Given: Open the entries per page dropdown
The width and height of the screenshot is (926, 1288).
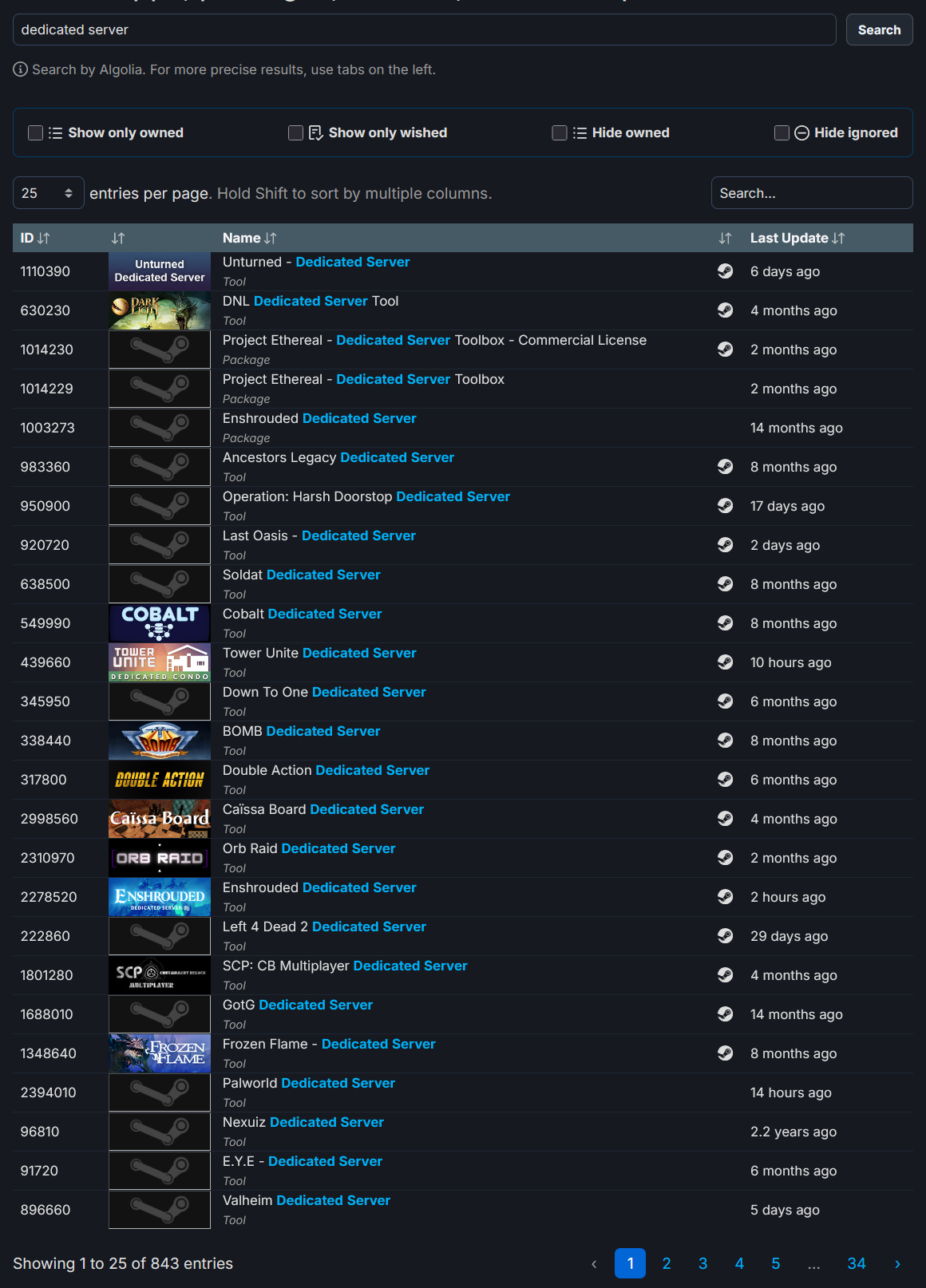Looking at the screenshot, I should pyautogui.click(x=49, y=193).
